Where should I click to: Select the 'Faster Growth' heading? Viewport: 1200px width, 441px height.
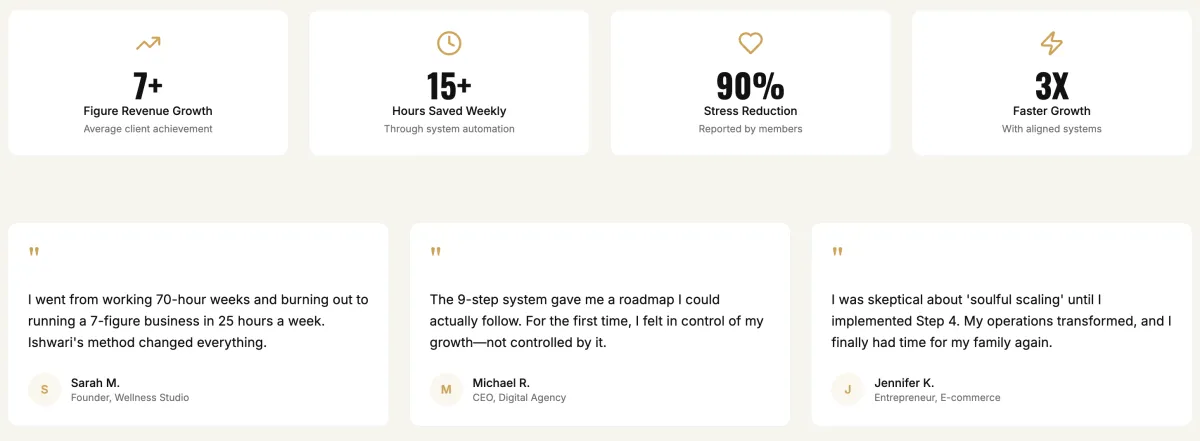pyautogui.click(x=1051, y=111)
